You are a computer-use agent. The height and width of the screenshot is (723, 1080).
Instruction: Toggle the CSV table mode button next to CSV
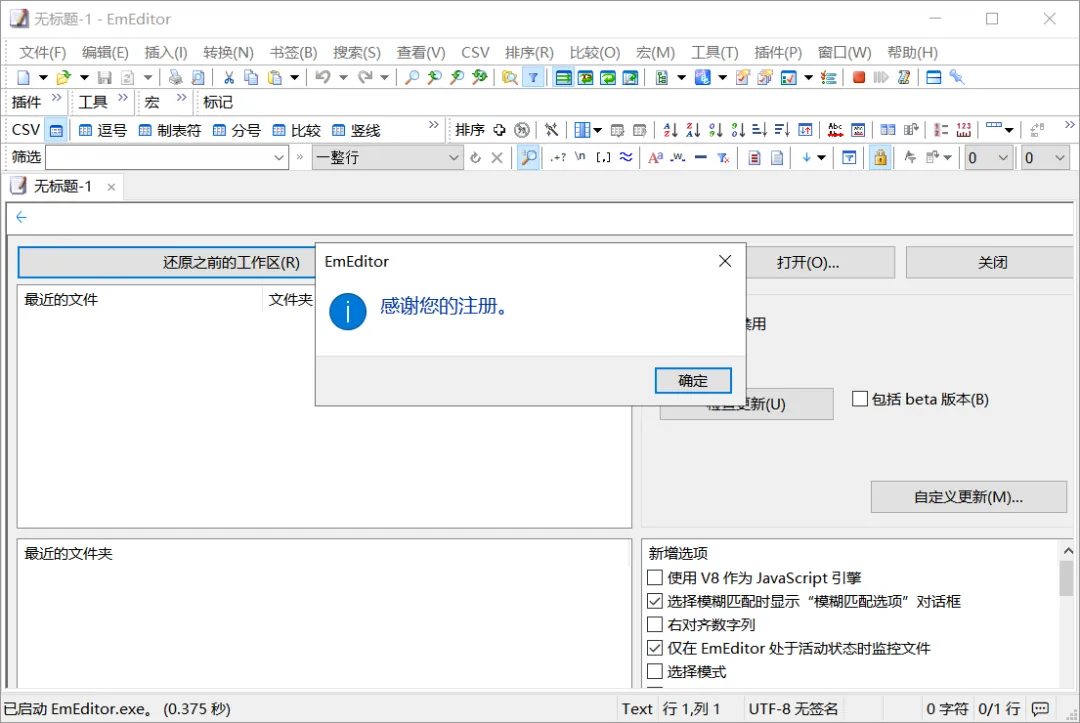click(x=56, y=130)
